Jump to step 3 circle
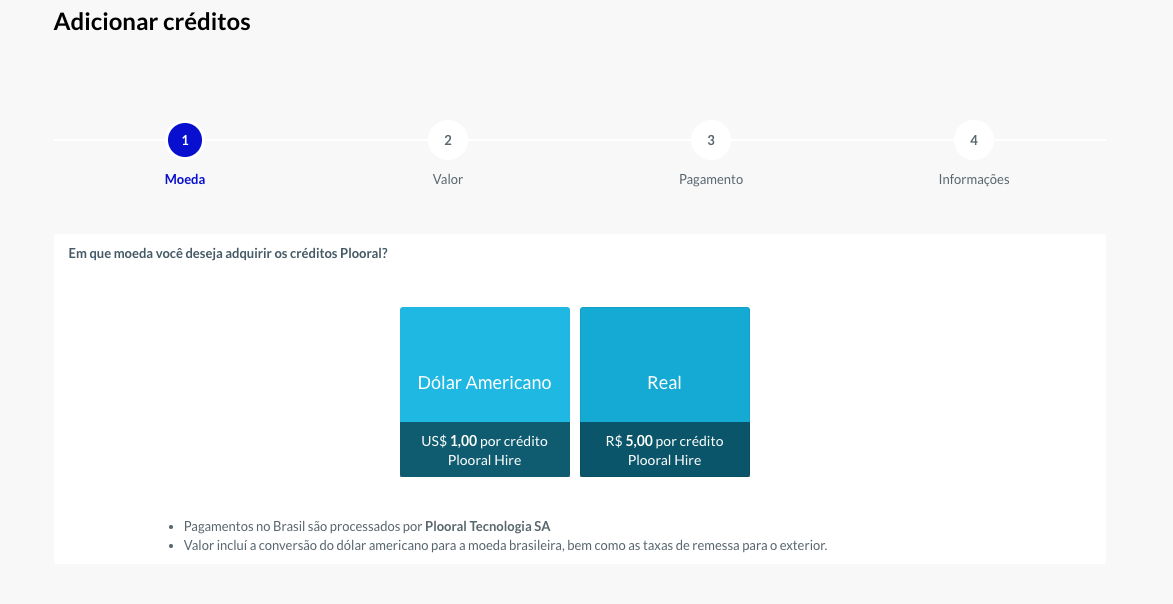Screen dimensions: 1173x604 point(711,140)
